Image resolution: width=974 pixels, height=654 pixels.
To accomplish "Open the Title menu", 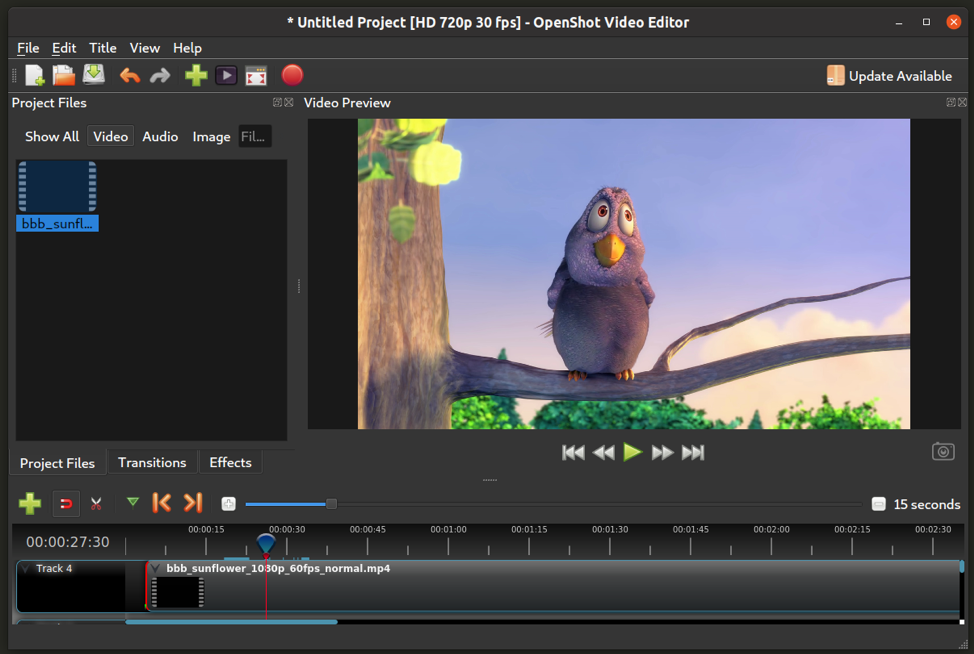I will point(102,48).
